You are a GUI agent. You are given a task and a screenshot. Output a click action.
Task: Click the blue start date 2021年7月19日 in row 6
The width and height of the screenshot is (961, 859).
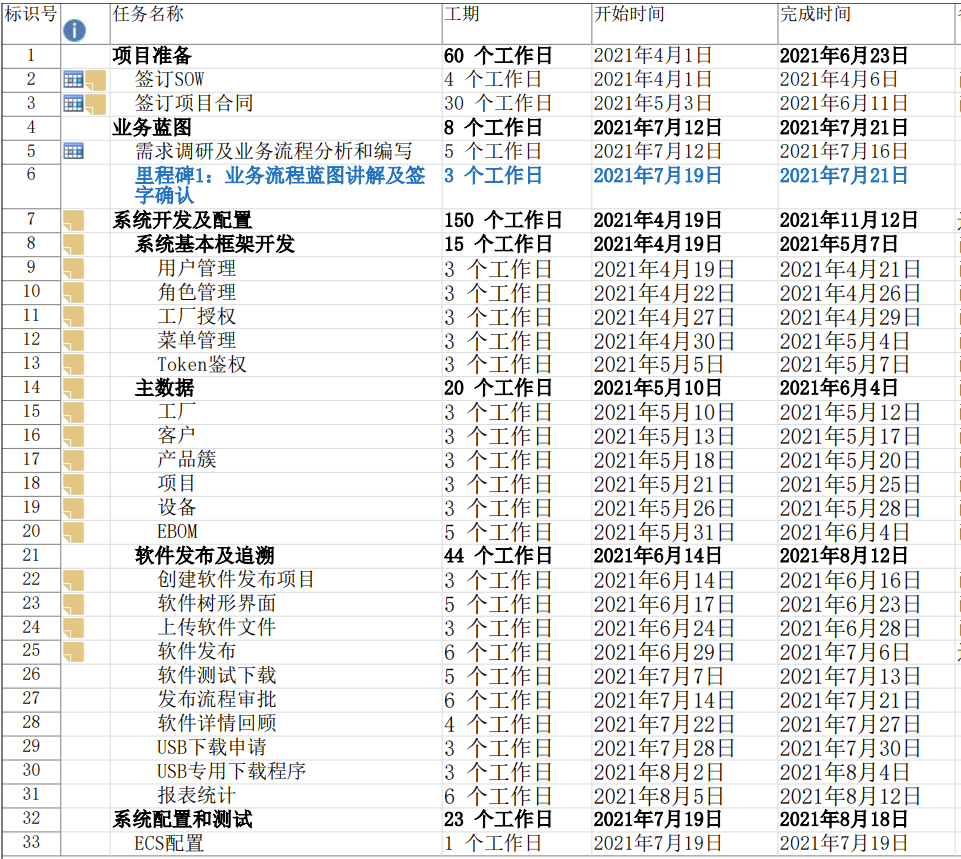pos(658,176)
